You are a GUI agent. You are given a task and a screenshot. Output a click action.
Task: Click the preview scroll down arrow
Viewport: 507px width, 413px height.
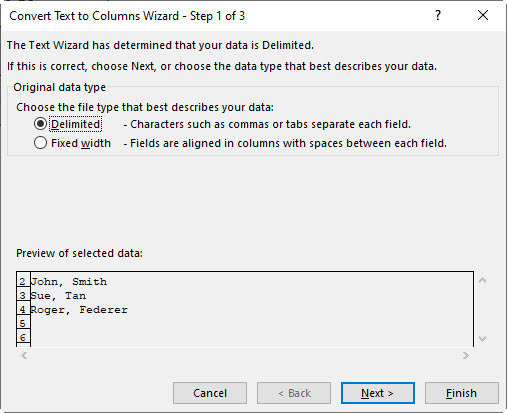tap(482, 339)
